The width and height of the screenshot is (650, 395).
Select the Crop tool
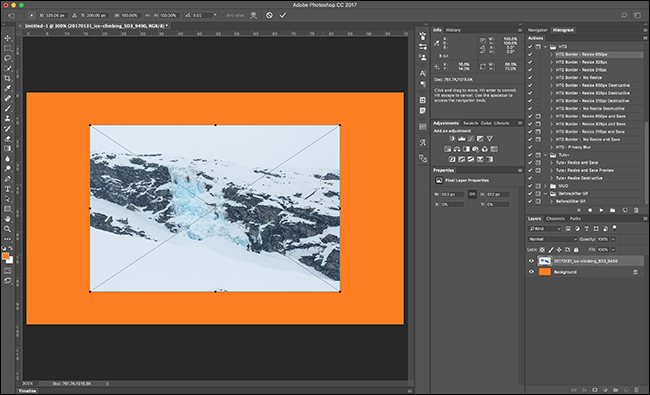click(x=7, y=78)
